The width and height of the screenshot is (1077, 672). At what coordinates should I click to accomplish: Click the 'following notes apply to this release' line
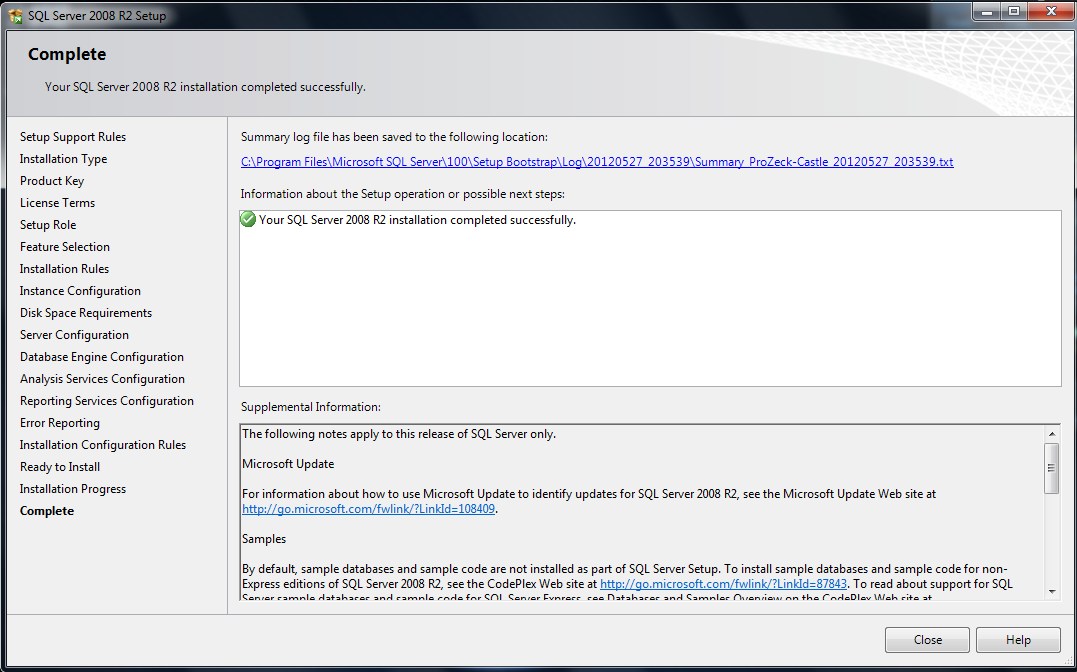pos(399,434)
